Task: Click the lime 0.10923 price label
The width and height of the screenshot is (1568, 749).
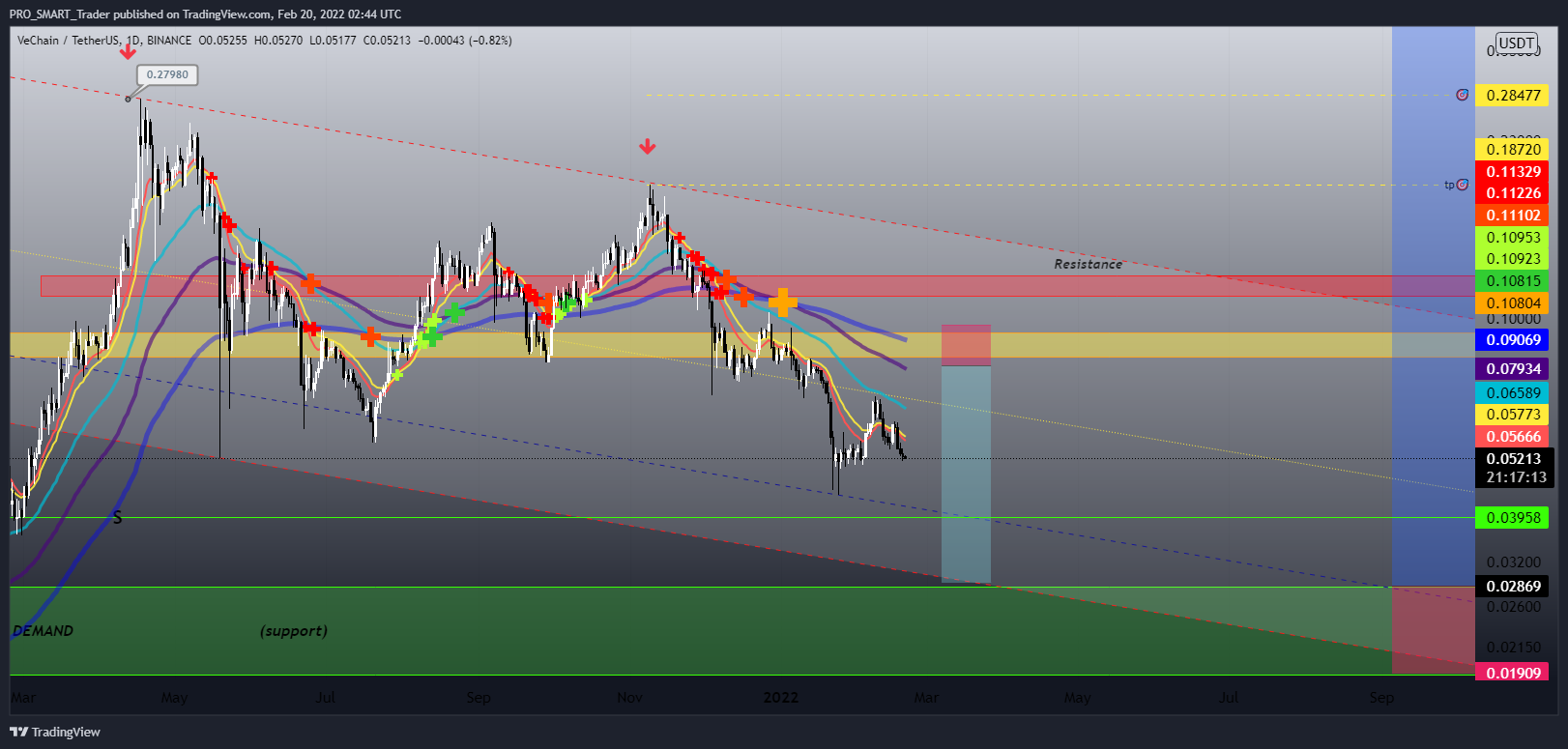Action: [x=1512, y=259]
